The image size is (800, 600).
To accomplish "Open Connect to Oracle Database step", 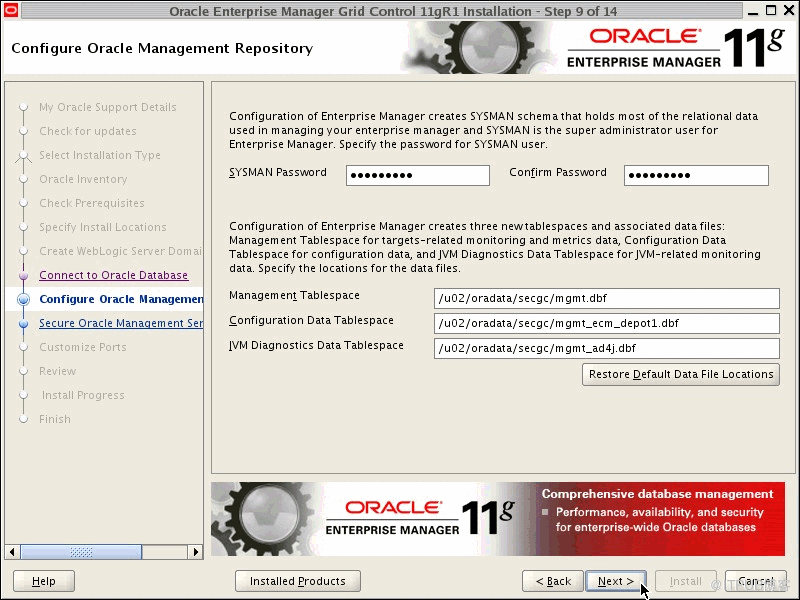I will 114,275.
